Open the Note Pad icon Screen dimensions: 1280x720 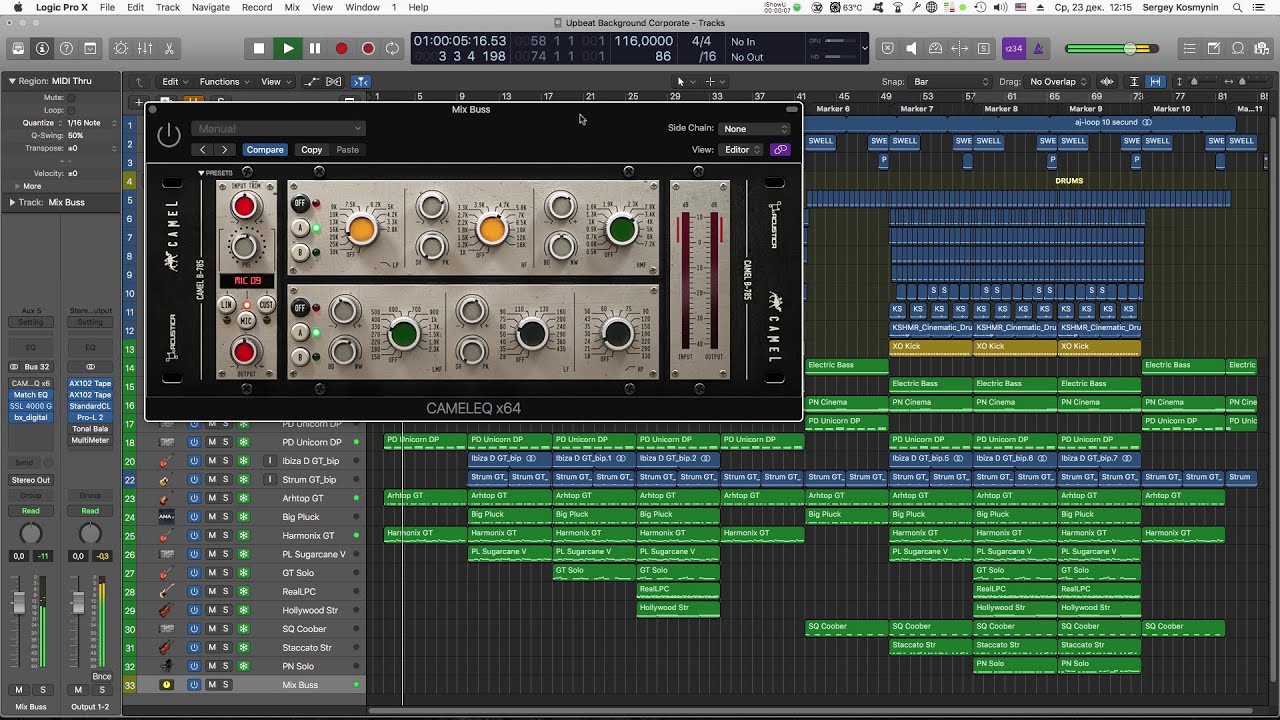click(1214, 48)
